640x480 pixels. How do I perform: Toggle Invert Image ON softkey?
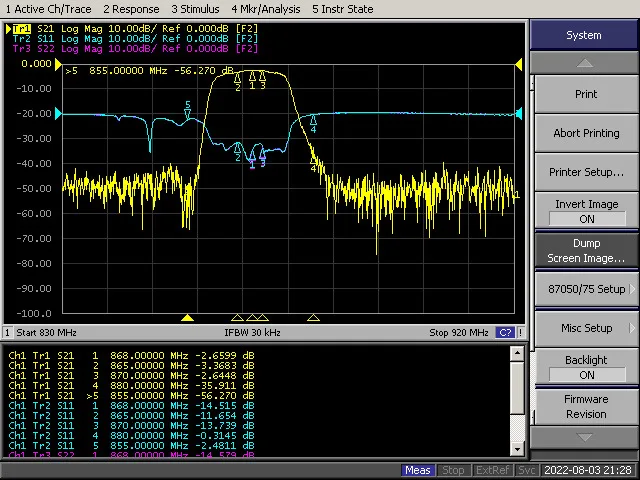(586, 211)
